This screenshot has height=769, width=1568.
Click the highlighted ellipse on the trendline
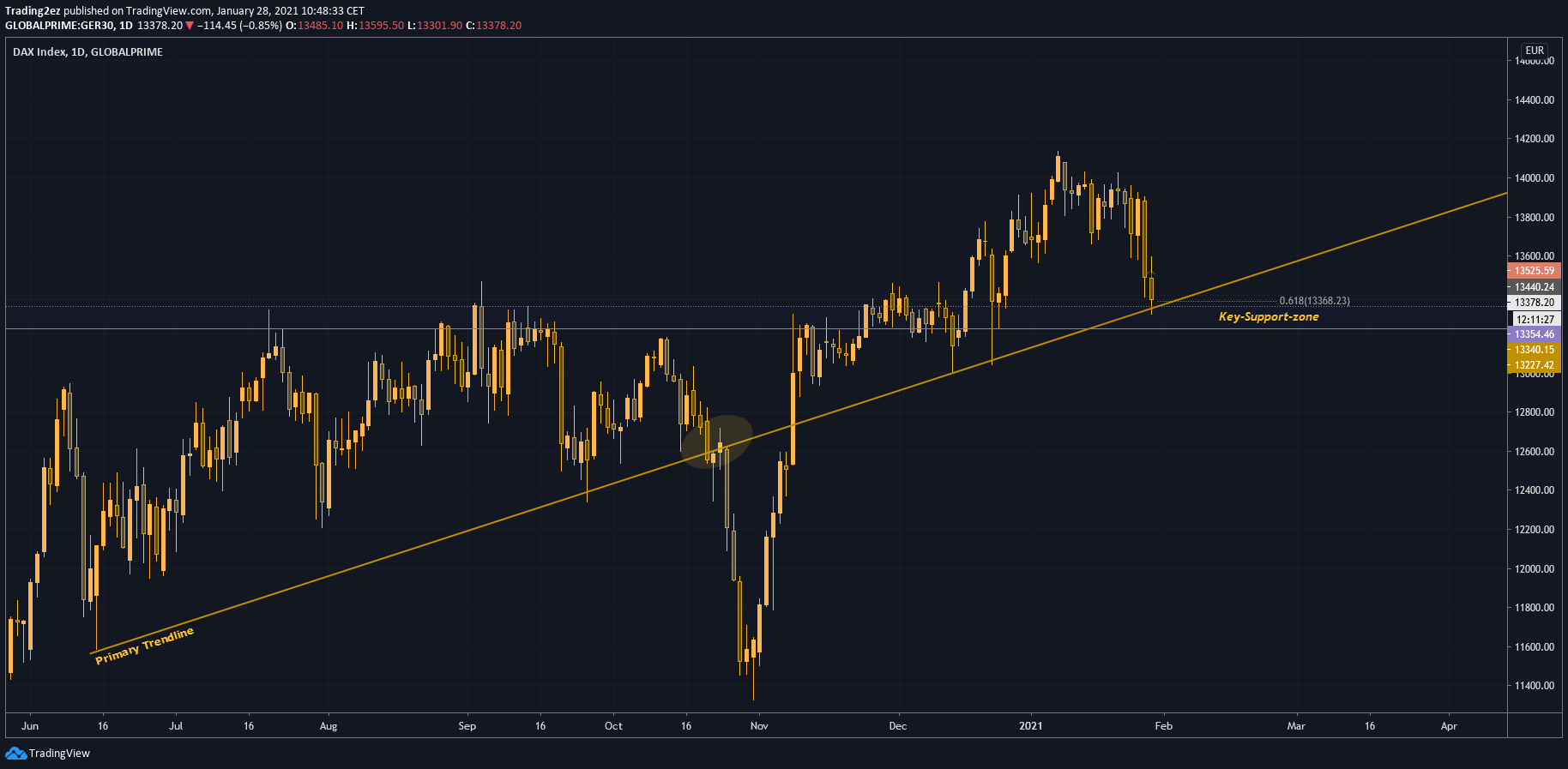[717, 442]
